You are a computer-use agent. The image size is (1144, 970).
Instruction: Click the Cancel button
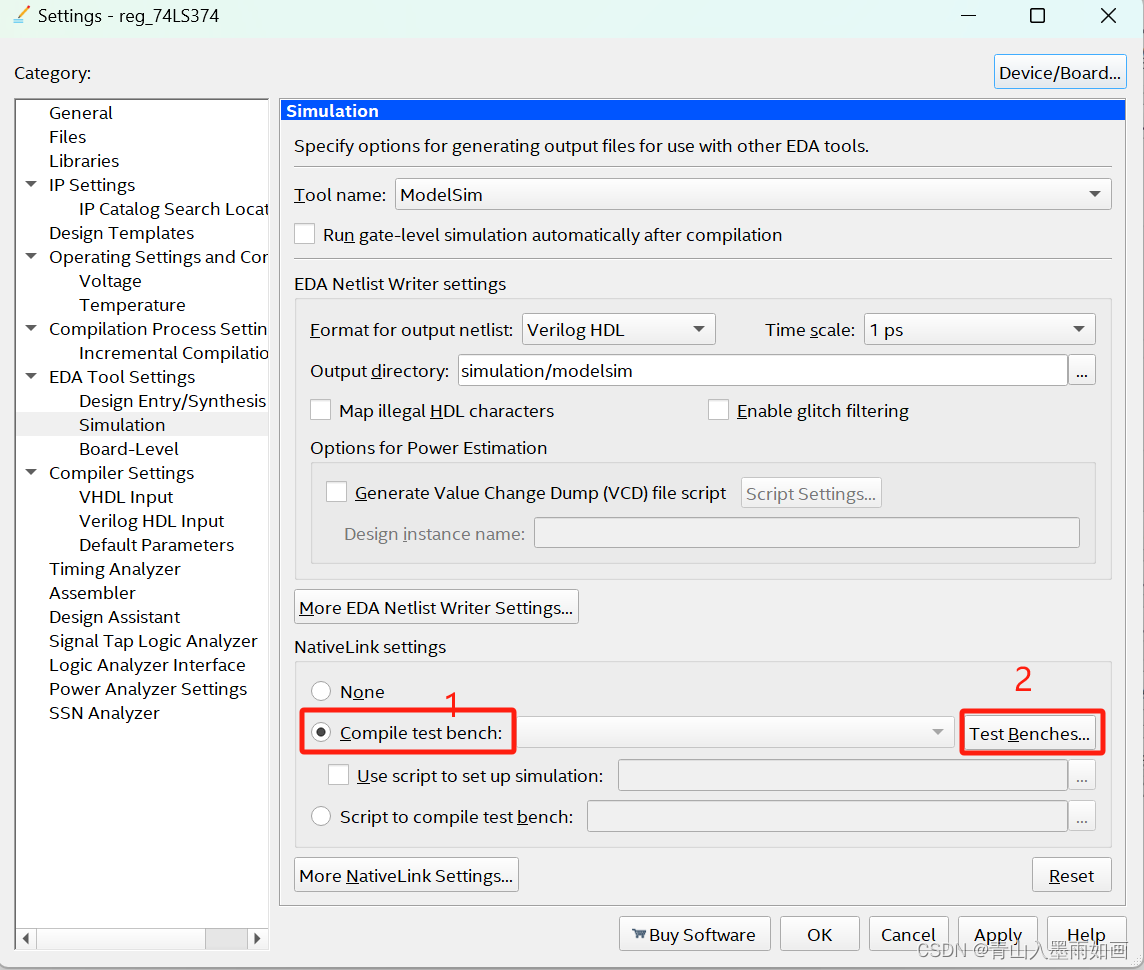(x=908, y=934)
